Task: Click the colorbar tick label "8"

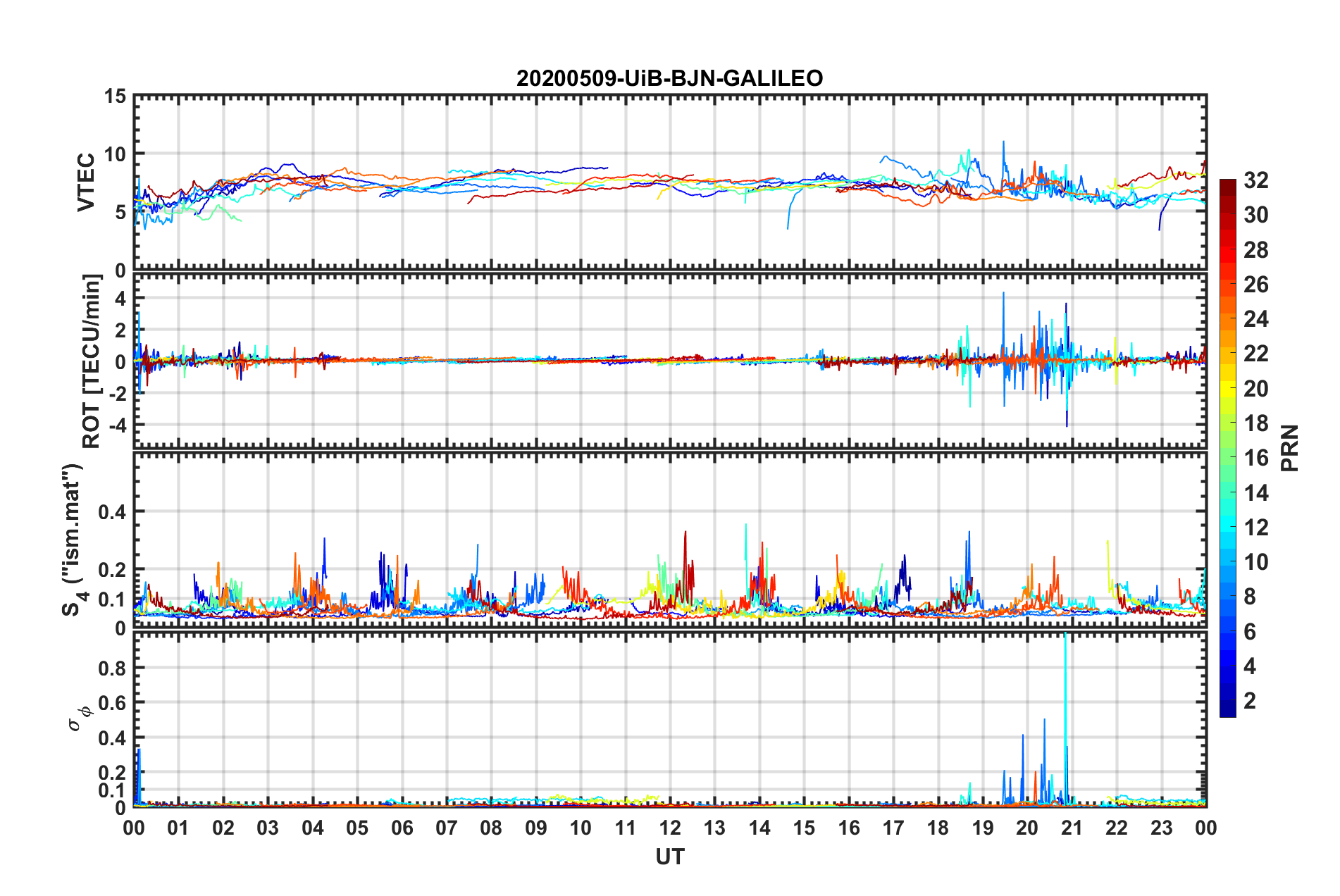Action: coord(1250,597)
